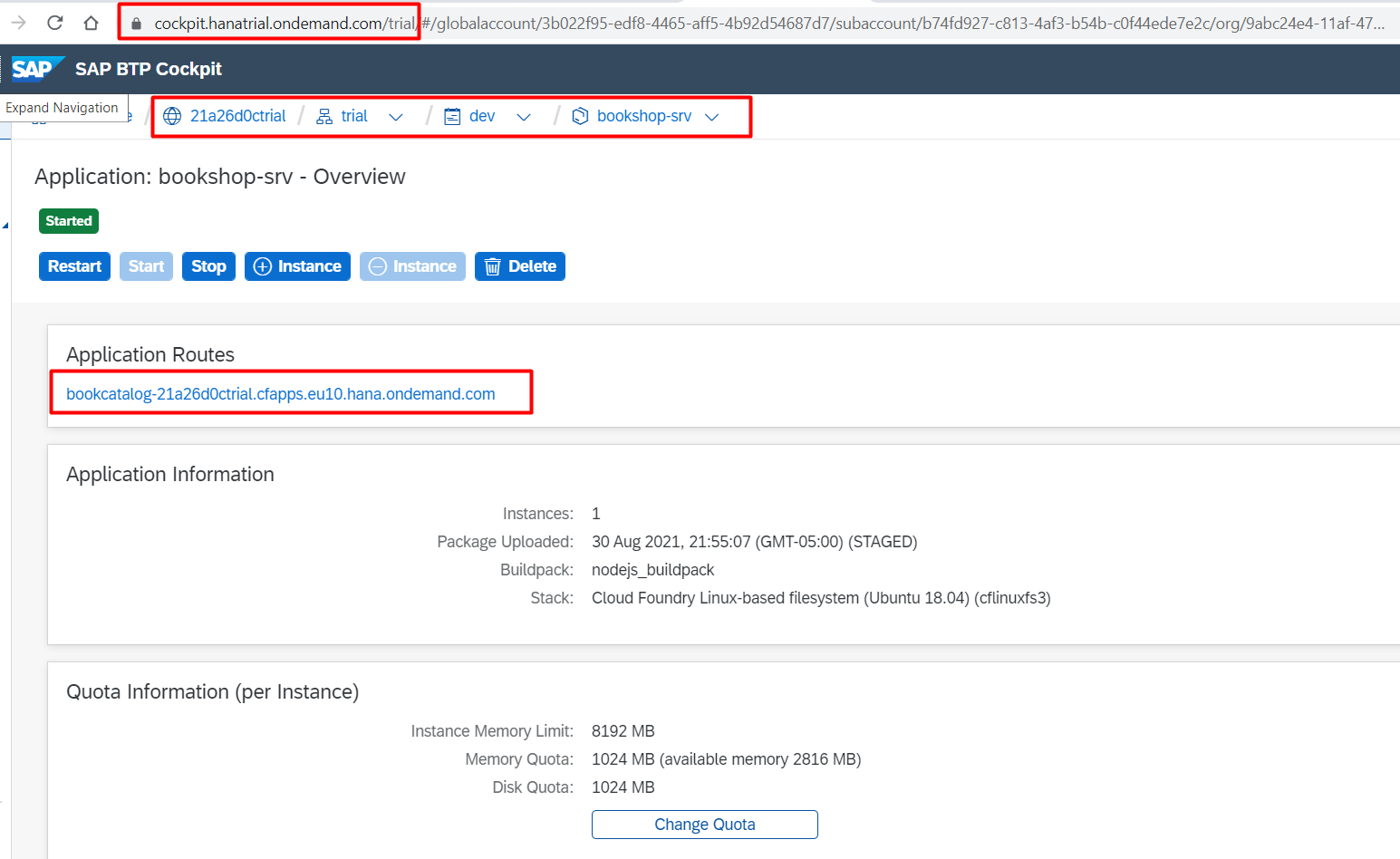The width and height of the screenshot is (1400, 859).
Task: Click the application icon beside bookshop-srv
Action: click(x=581, y=116)
